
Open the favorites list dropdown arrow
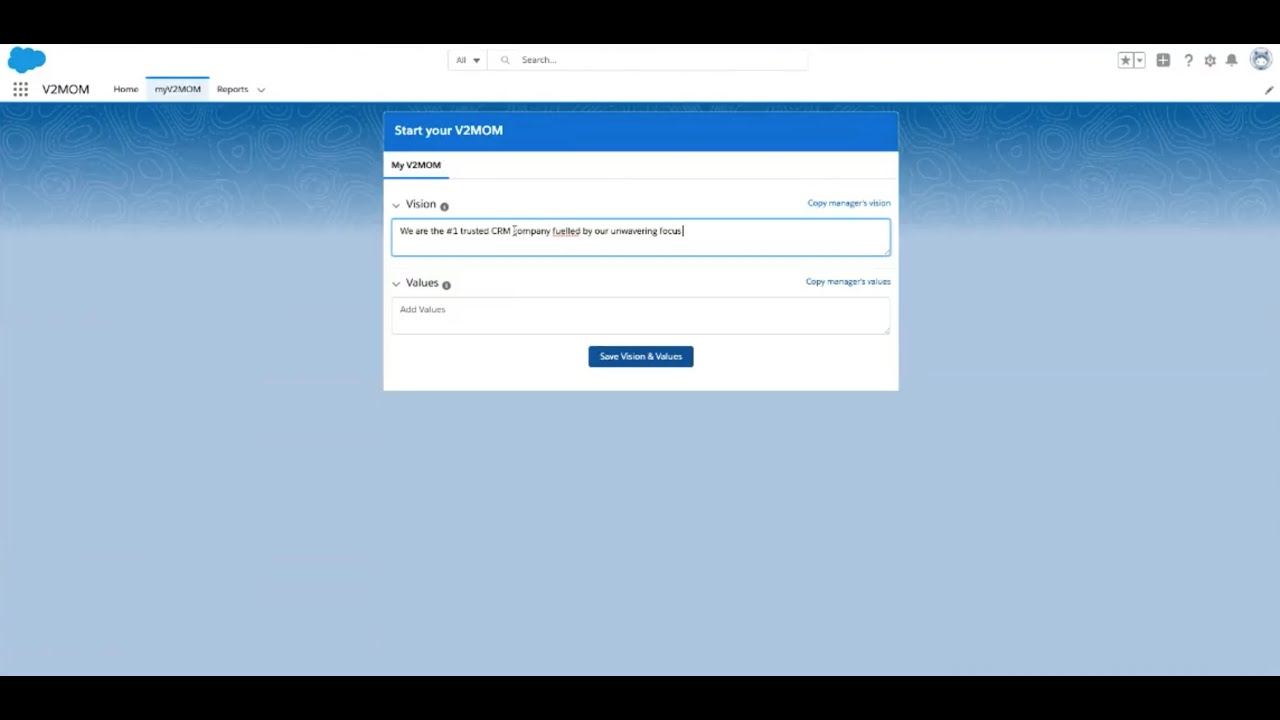click(x=1139, y=60)
